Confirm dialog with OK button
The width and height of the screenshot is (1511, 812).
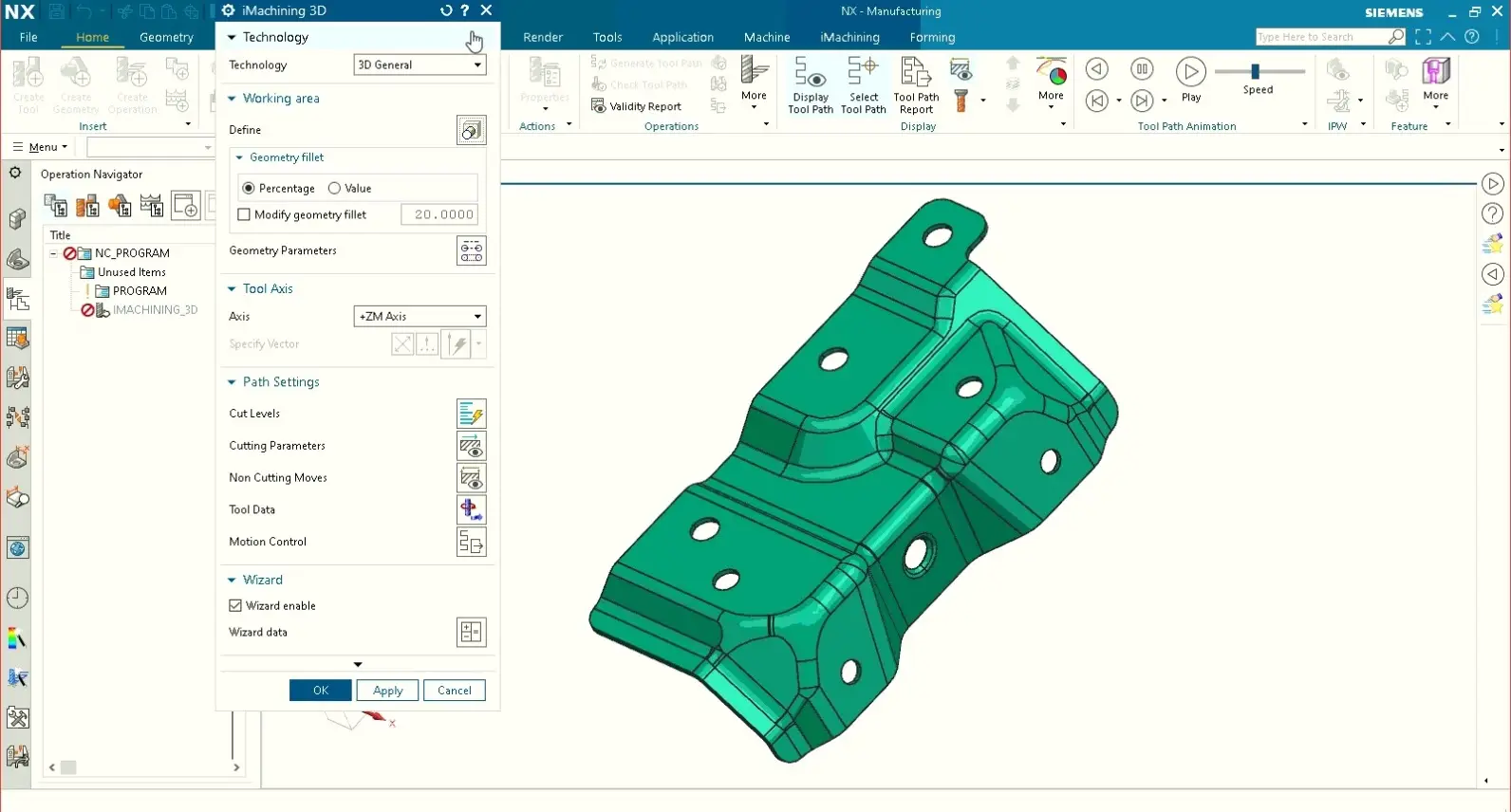click(321, 691)
